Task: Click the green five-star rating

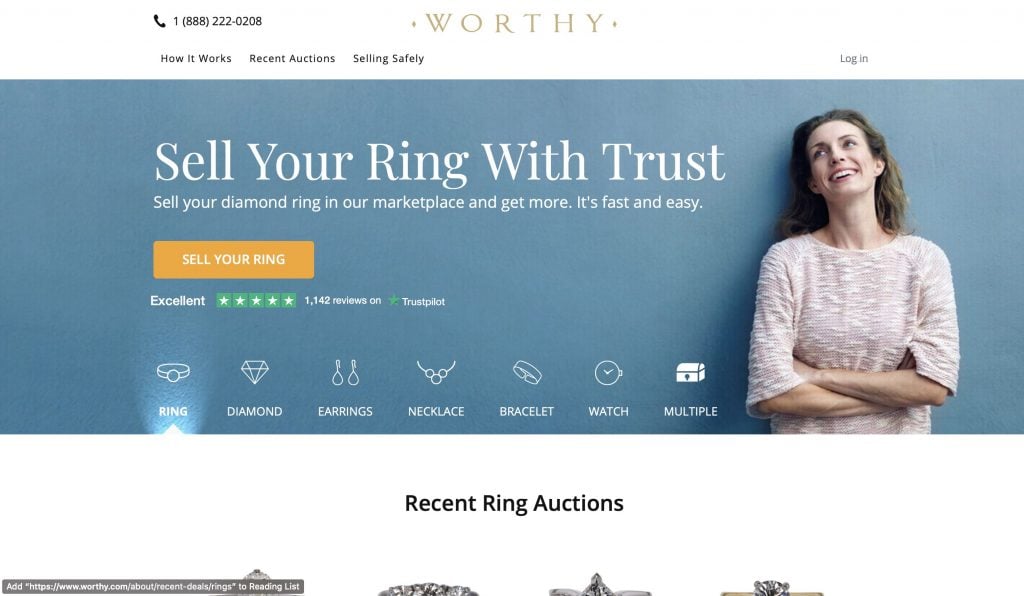Action: click(x=256, y=300)
